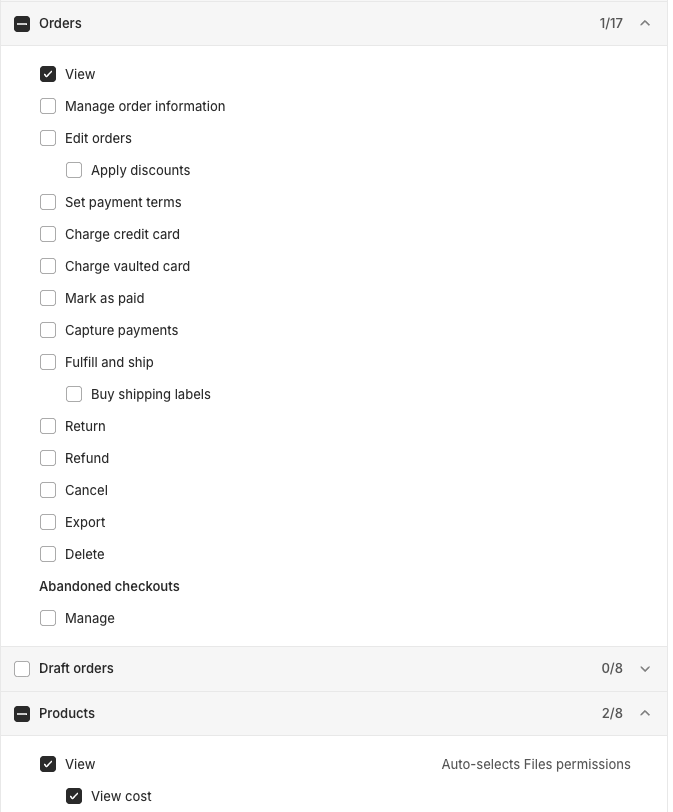Screen dimensions: 673x812
Task: Enable Buy shipping labels permission
Action: coord(74,394)
